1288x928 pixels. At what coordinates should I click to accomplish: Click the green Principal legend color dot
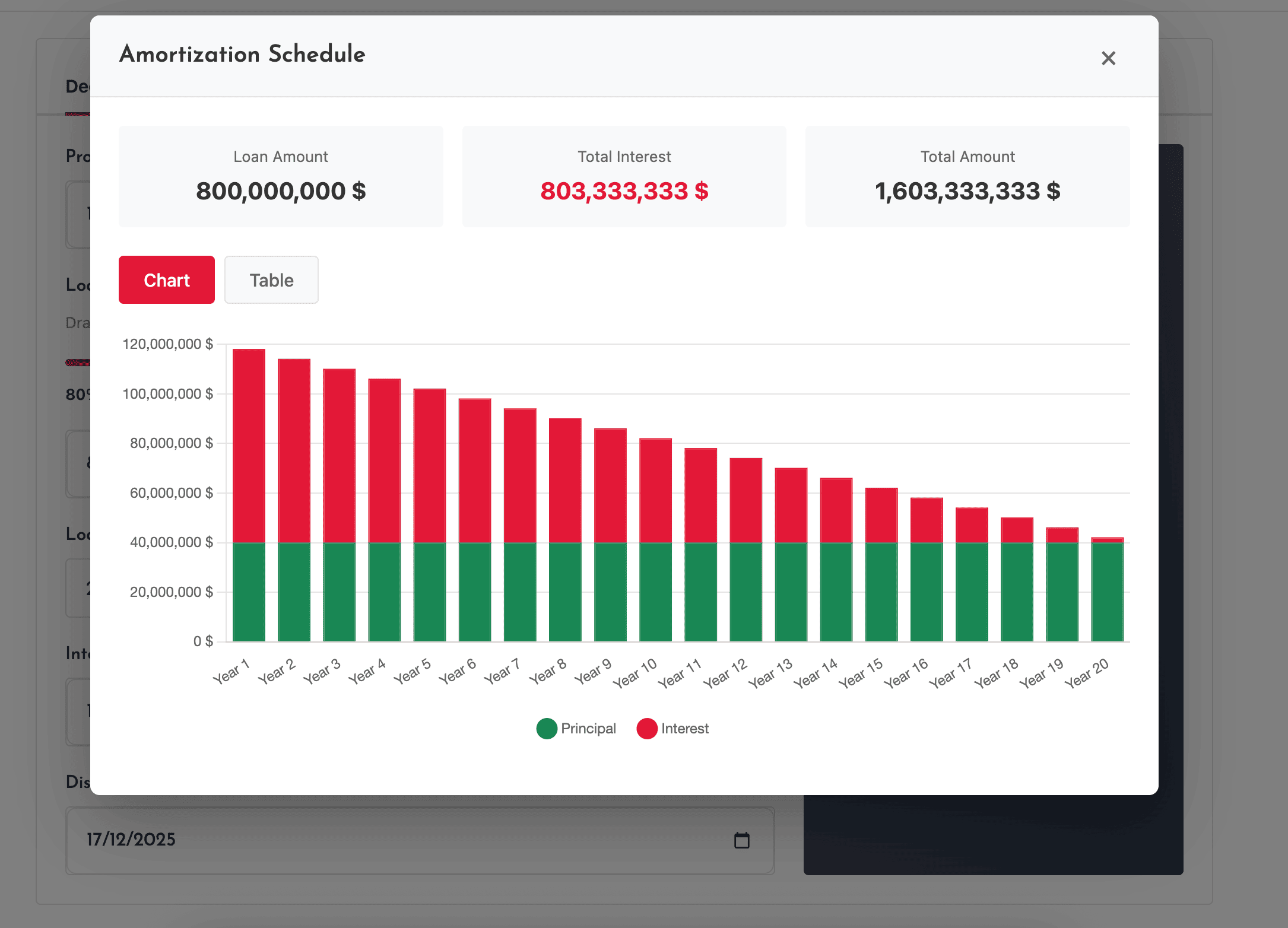coord(547,729)
